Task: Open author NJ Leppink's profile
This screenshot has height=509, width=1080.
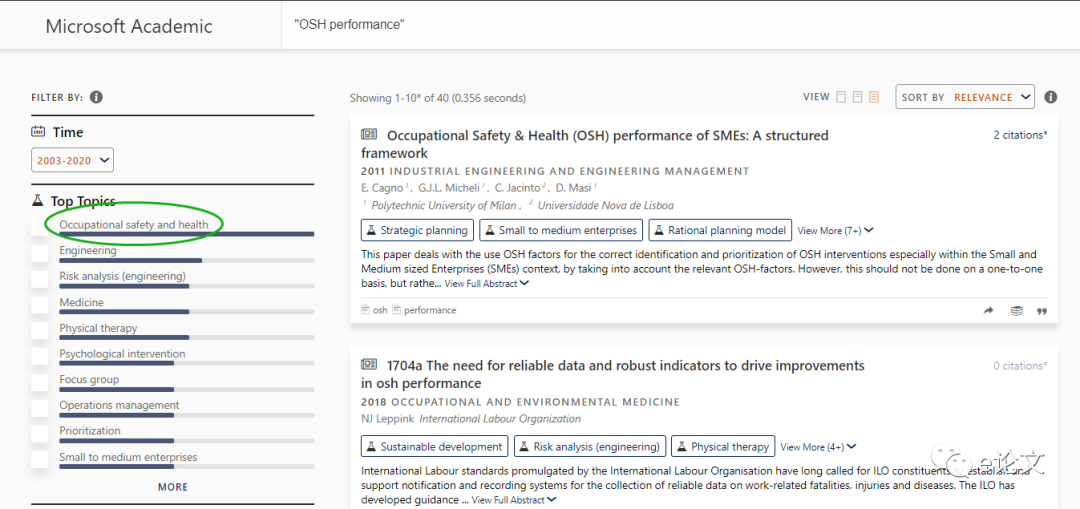Action: tap(388, 419)
